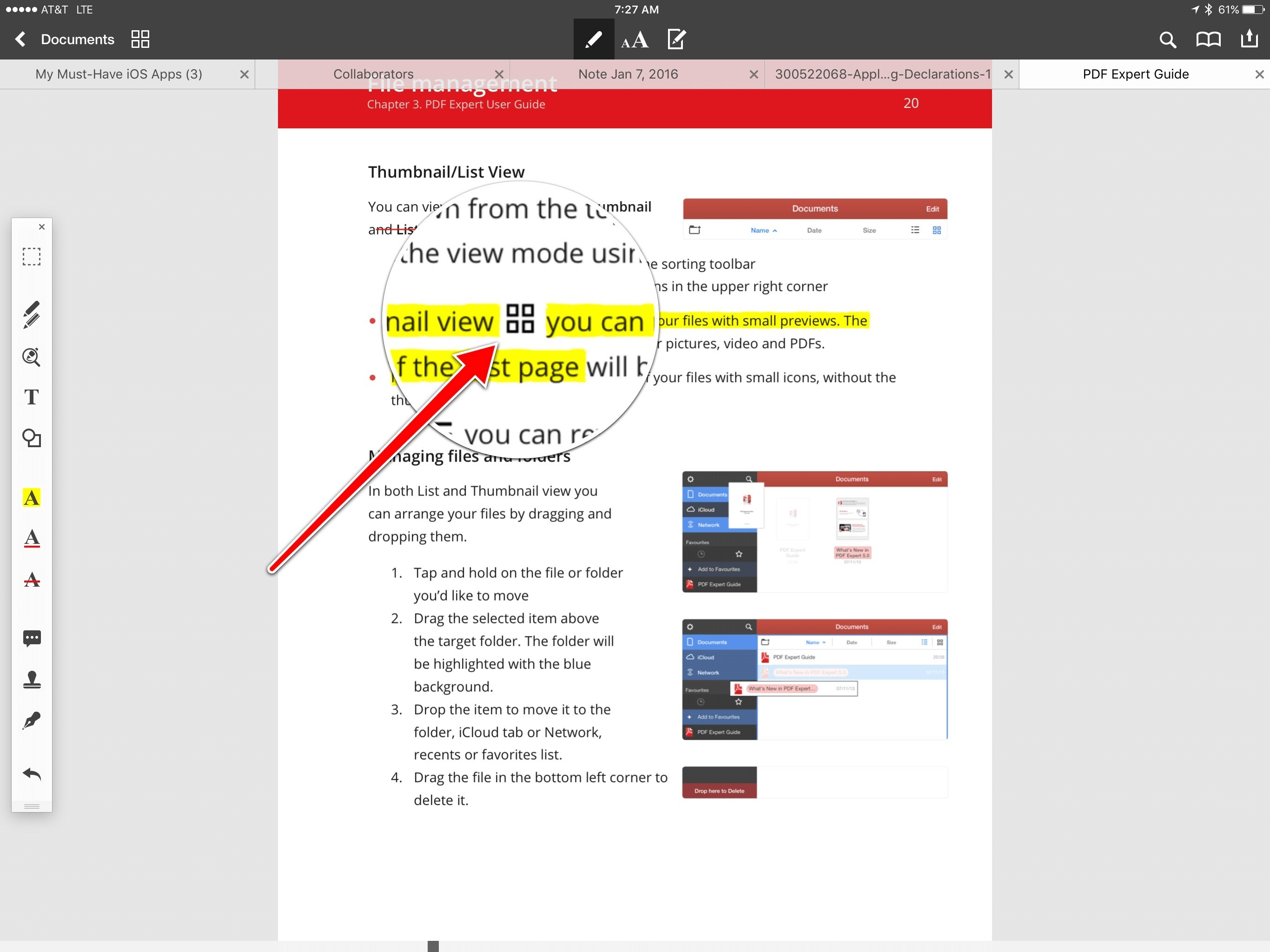Switch to 300522068-Appl...g-Declarations-1 tab
This screenshot has height=952, width=1270.
pyautogui.click(x=882, y=74)
